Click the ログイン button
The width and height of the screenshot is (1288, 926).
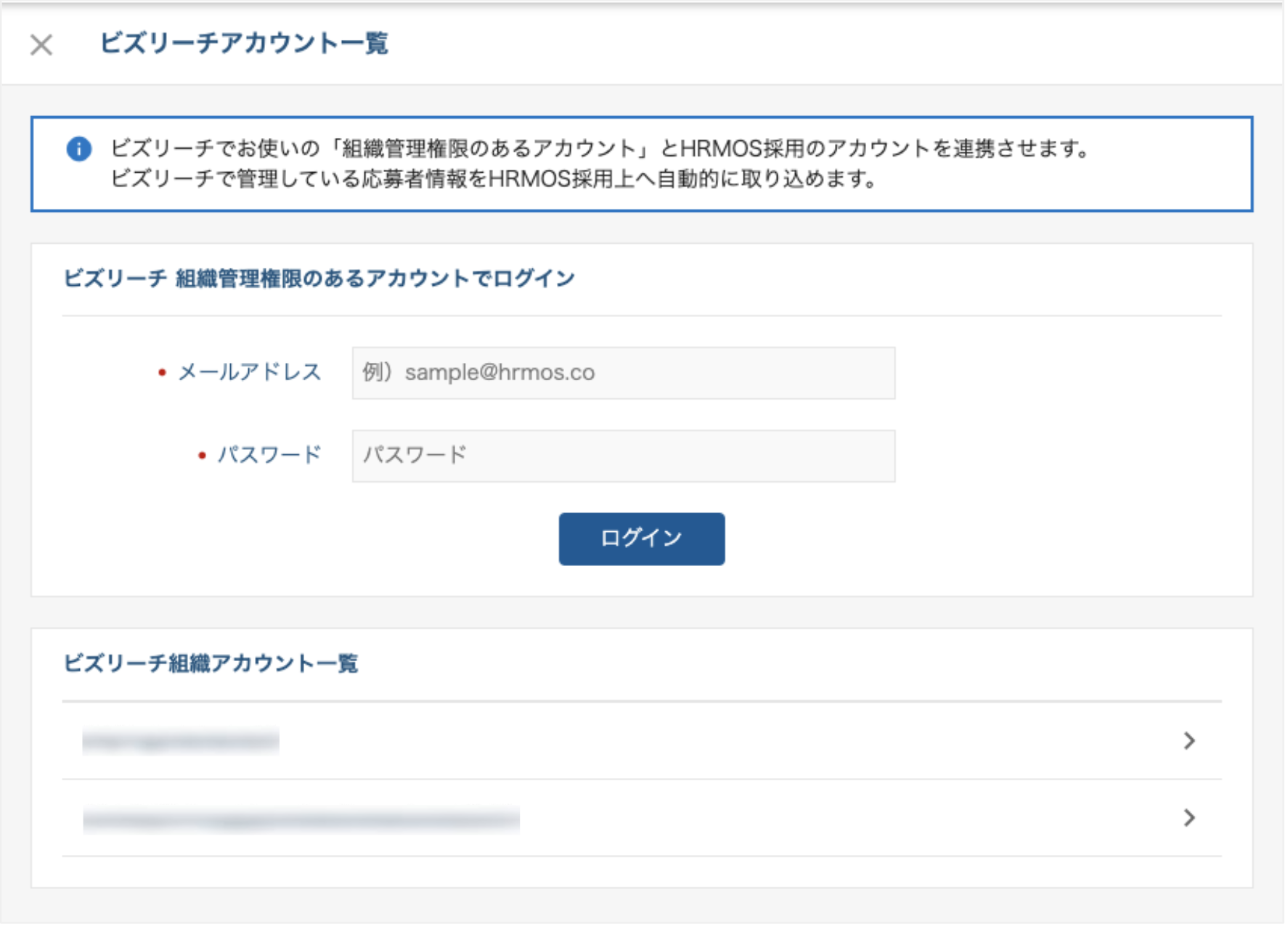pyautogui.click(x=642, y=538)
